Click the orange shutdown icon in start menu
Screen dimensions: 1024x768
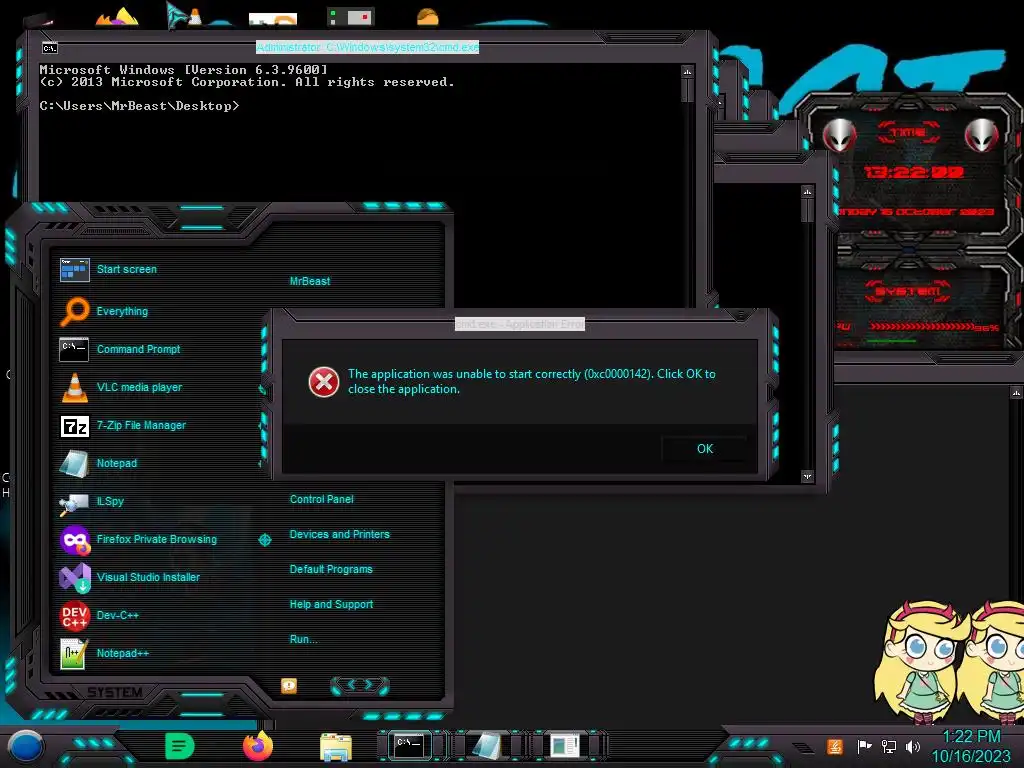pos(289,686)
